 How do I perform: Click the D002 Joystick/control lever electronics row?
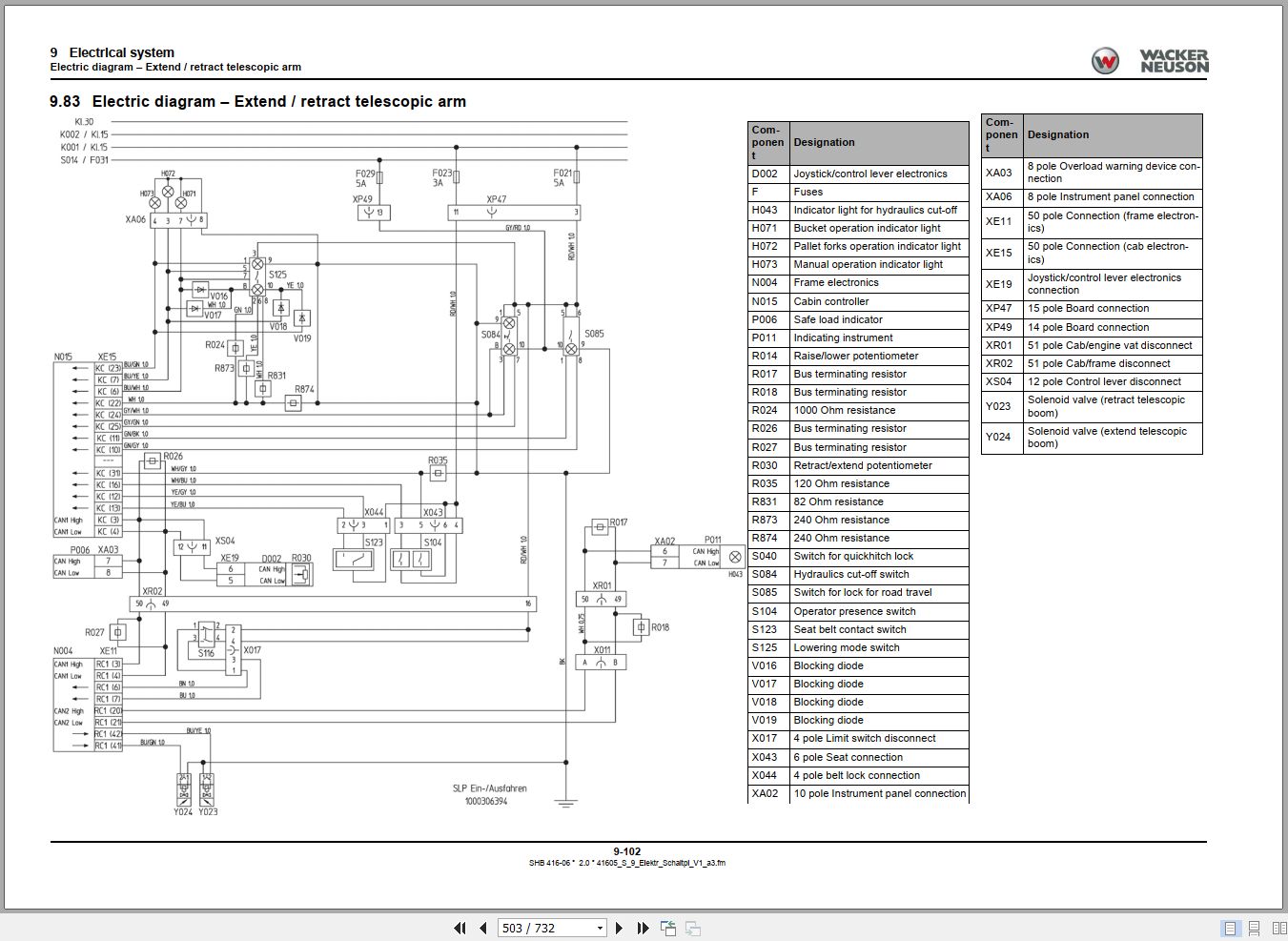click(857, 174)
